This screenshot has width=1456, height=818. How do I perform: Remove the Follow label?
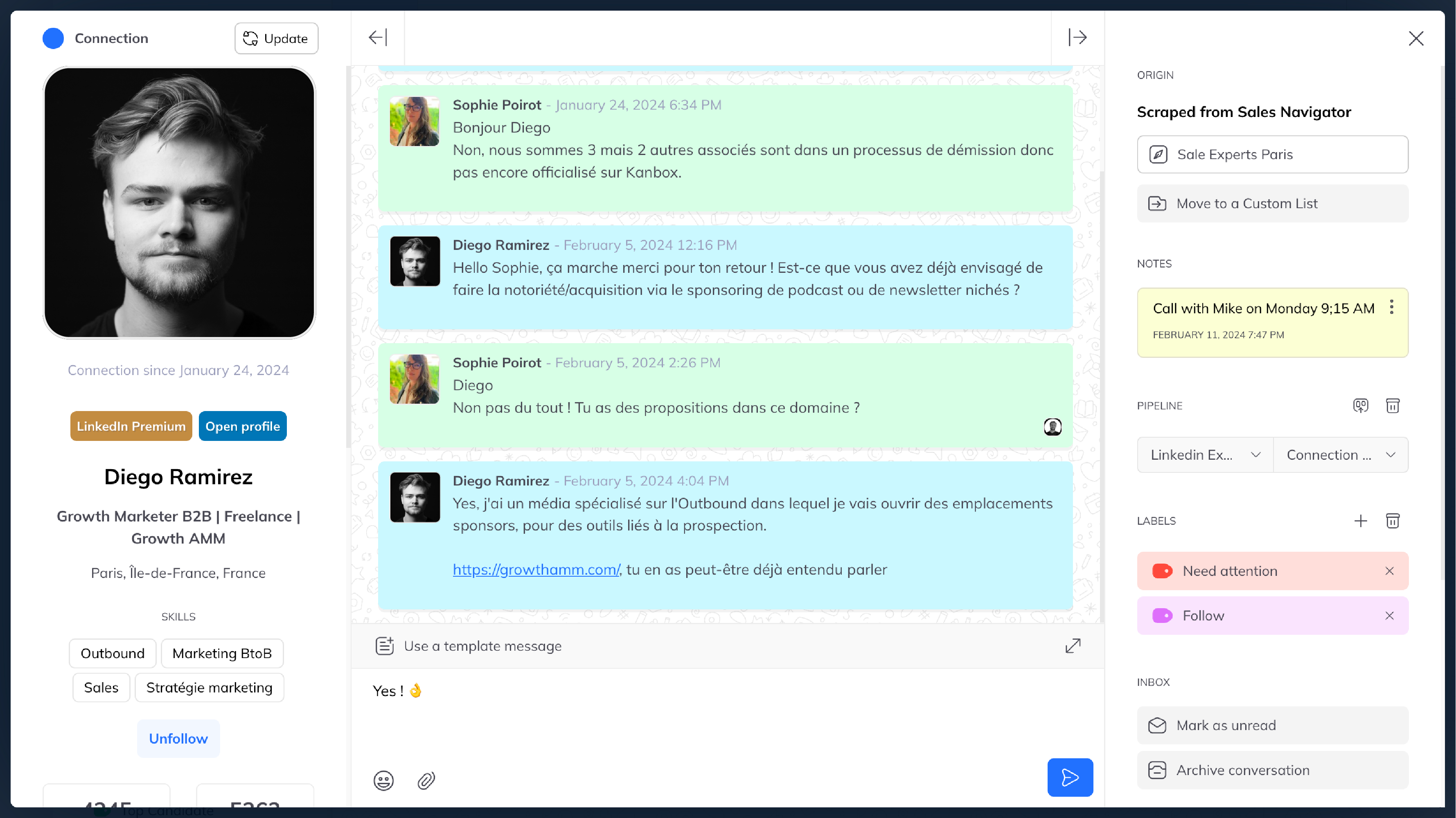(1389, 616)
